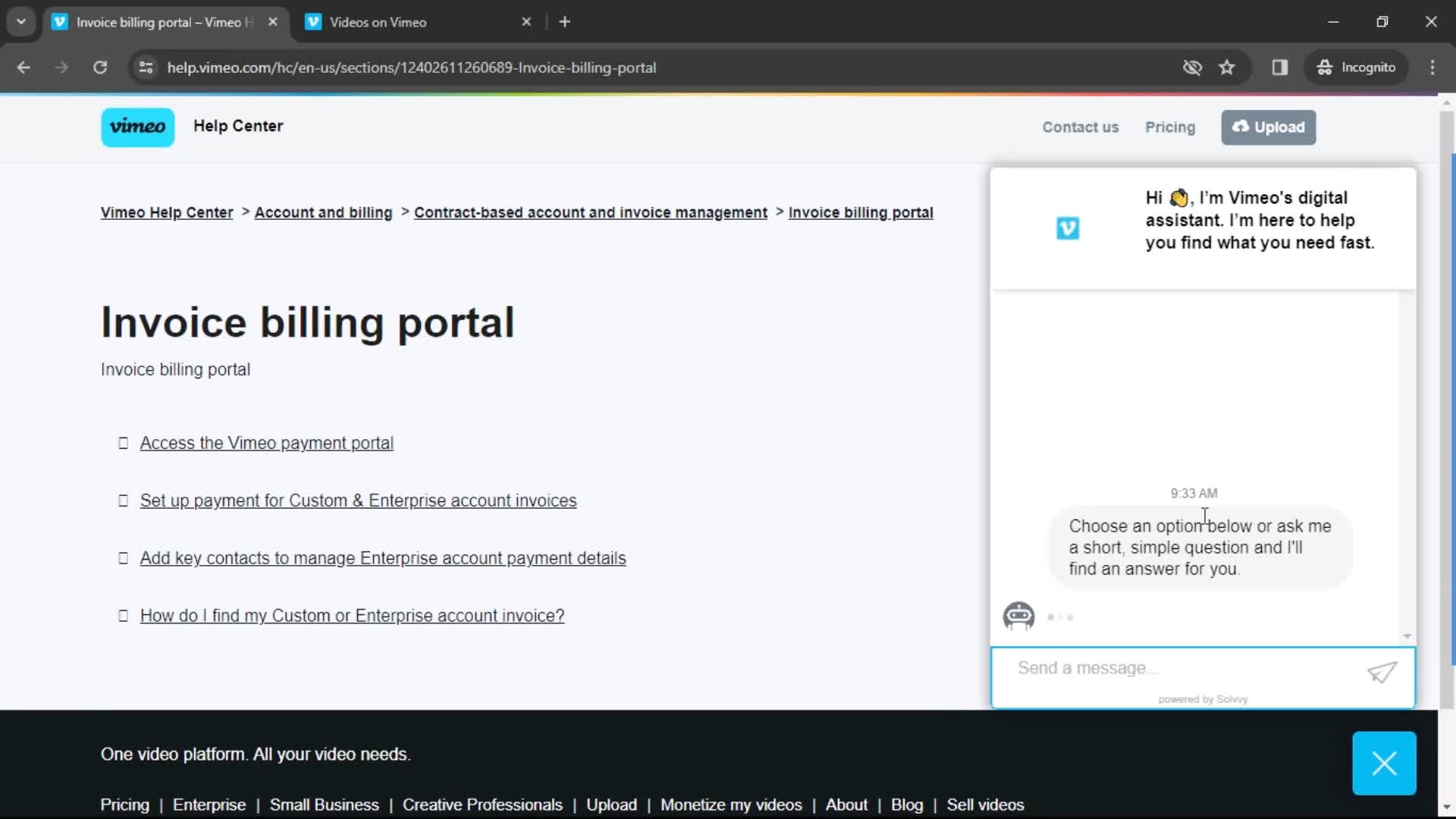
Task: Open How do I find my invoice article
Action: (x=352, y=616)
